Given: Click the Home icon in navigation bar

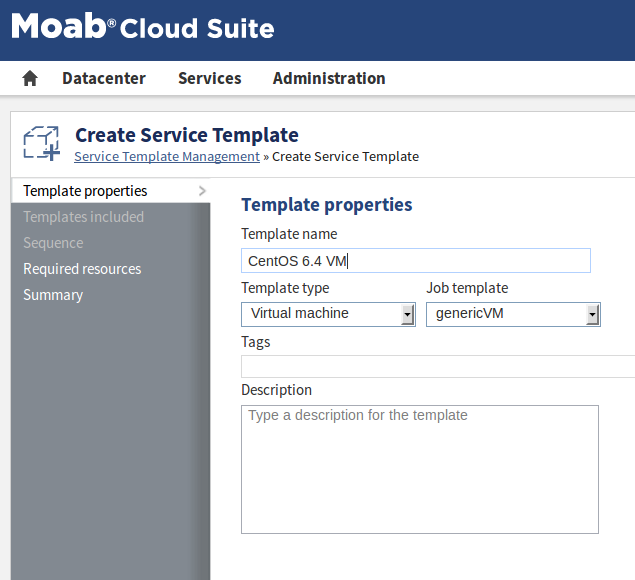Looking at the screenshot, I should tap(30, 78).
